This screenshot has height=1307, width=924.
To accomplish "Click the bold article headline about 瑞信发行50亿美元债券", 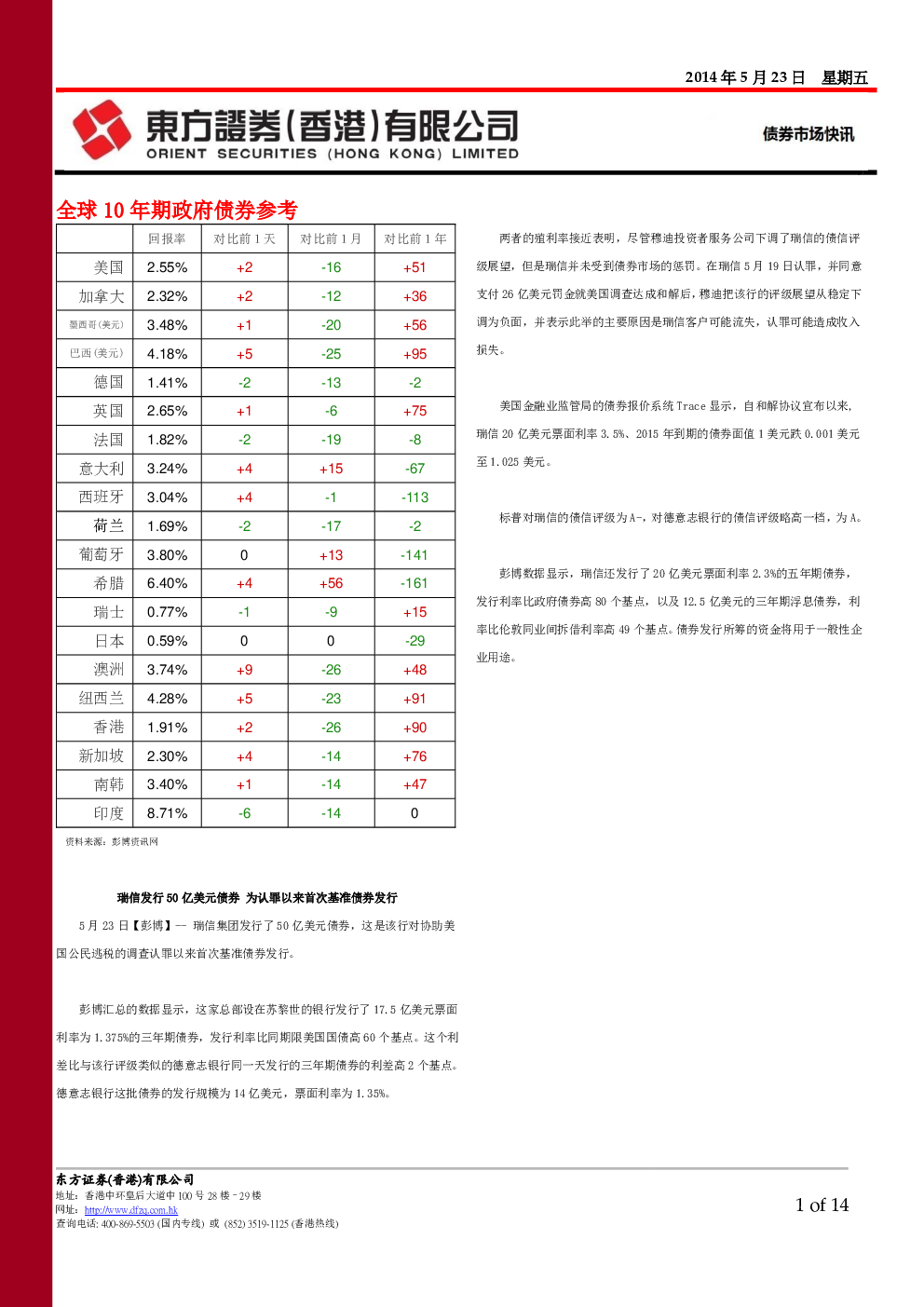I will [x=257, y=898].
